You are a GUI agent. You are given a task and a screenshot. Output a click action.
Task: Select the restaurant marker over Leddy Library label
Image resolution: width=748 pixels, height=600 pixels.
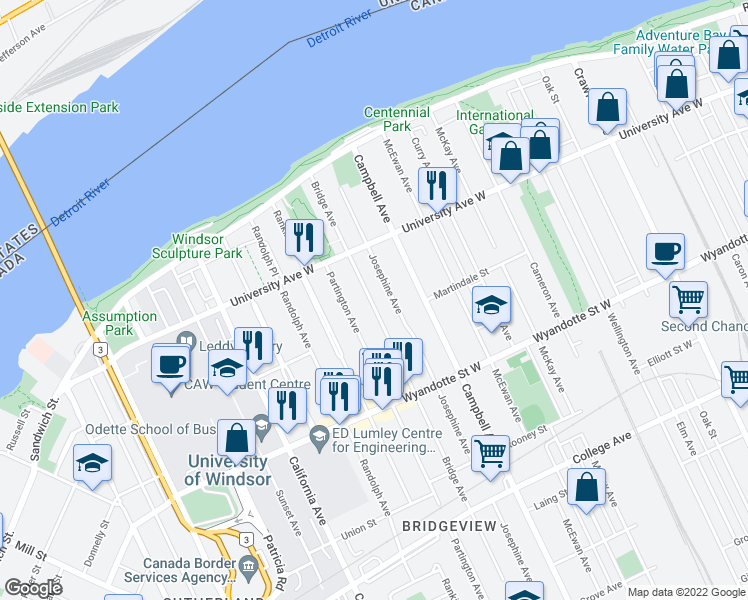254,347
